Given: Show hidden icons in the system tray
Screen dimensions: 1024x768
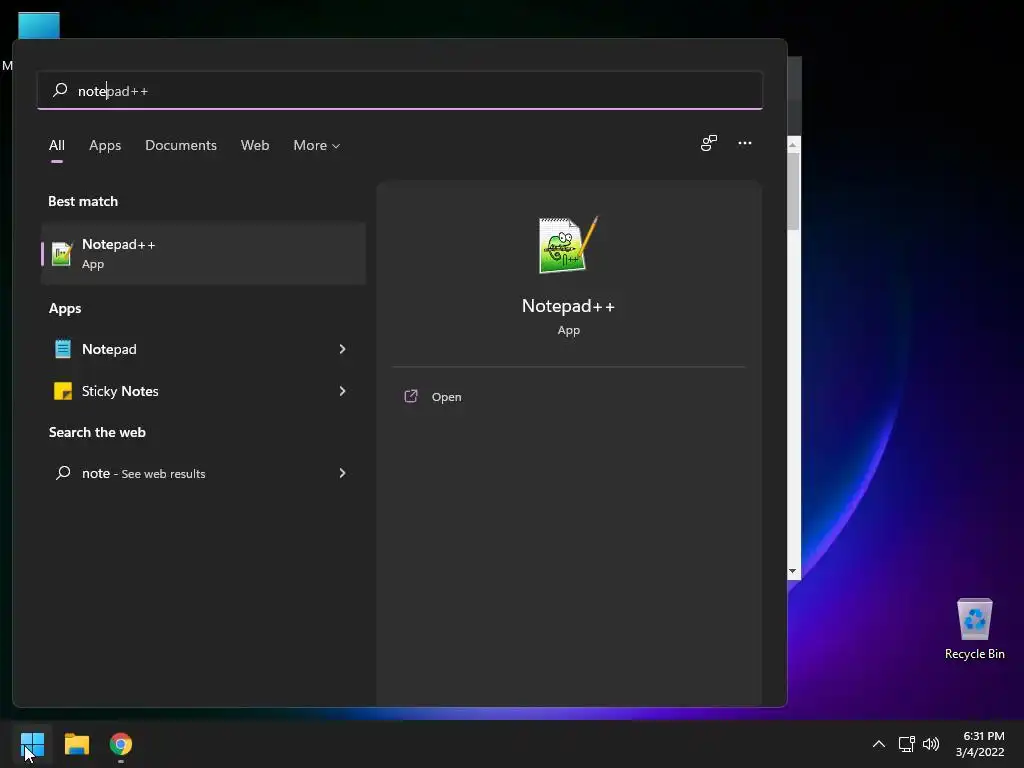Looking at the screenshot, I should pyautogui.click(x=879, y=744).
